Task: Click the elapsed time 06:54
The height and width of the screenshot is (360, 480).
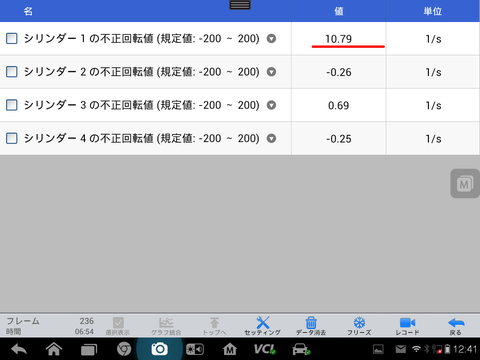Action: [x=84, y=332]
